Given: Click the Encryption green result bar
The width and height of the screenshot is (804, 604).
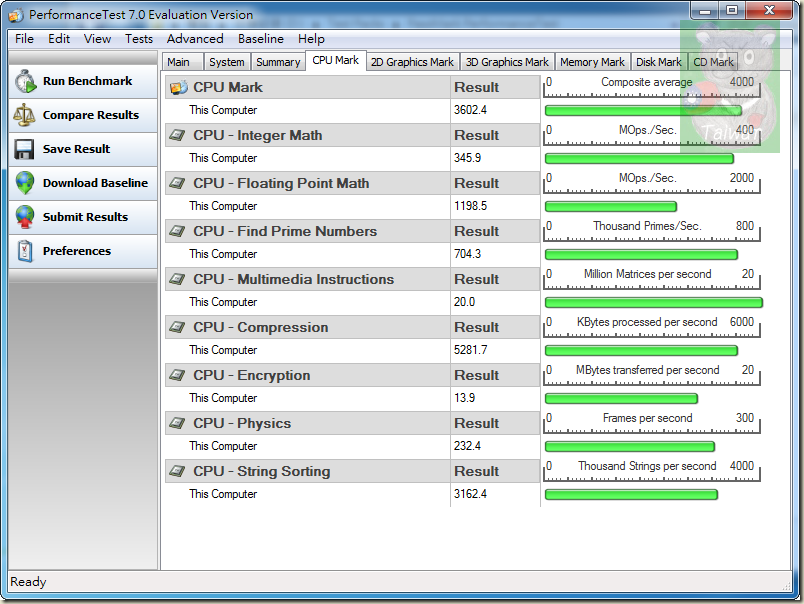Looking at the screenshot, I should click(621, 398).
